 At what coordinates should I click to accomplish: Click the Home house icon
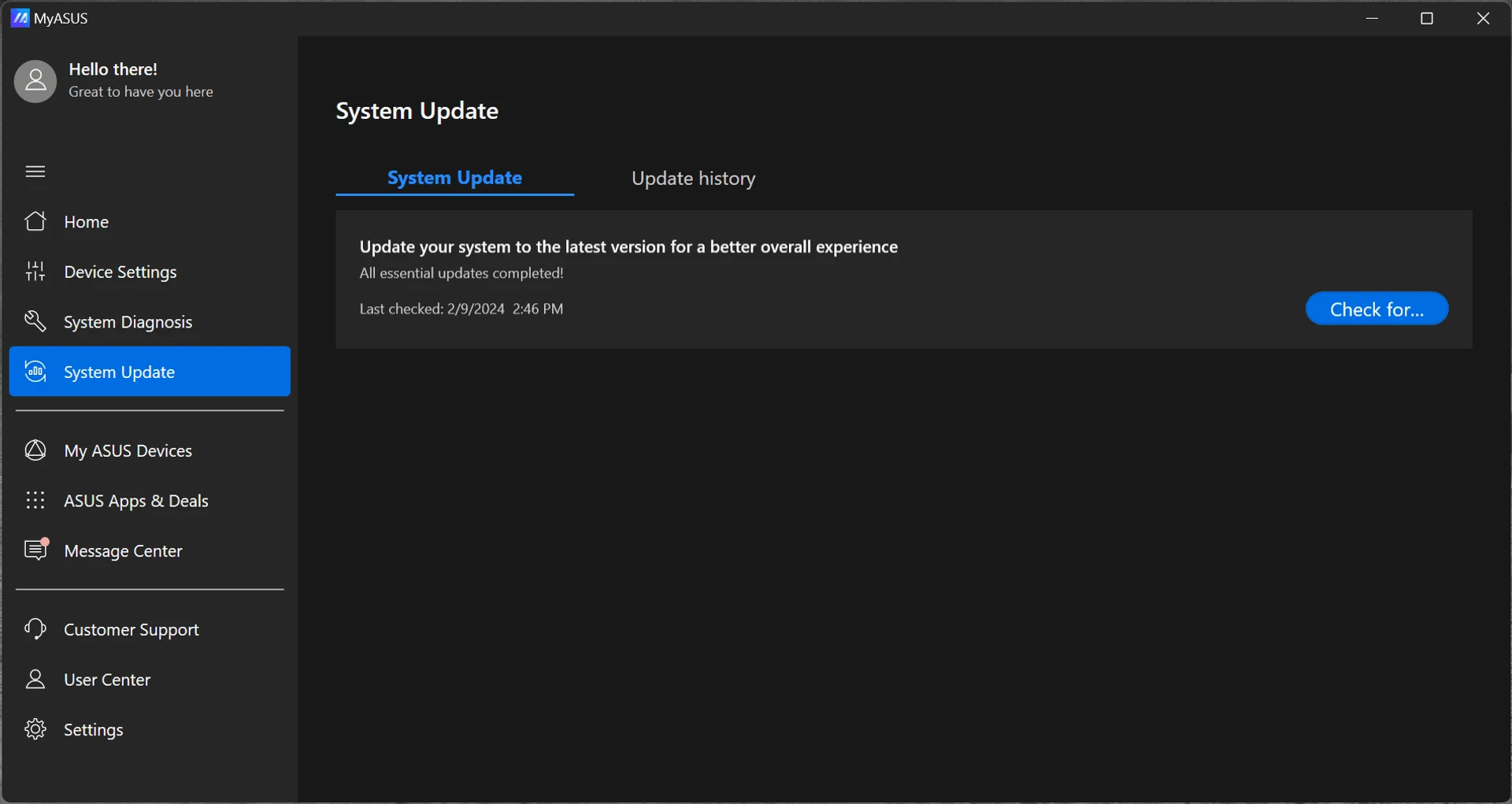(x=35, y=221)
